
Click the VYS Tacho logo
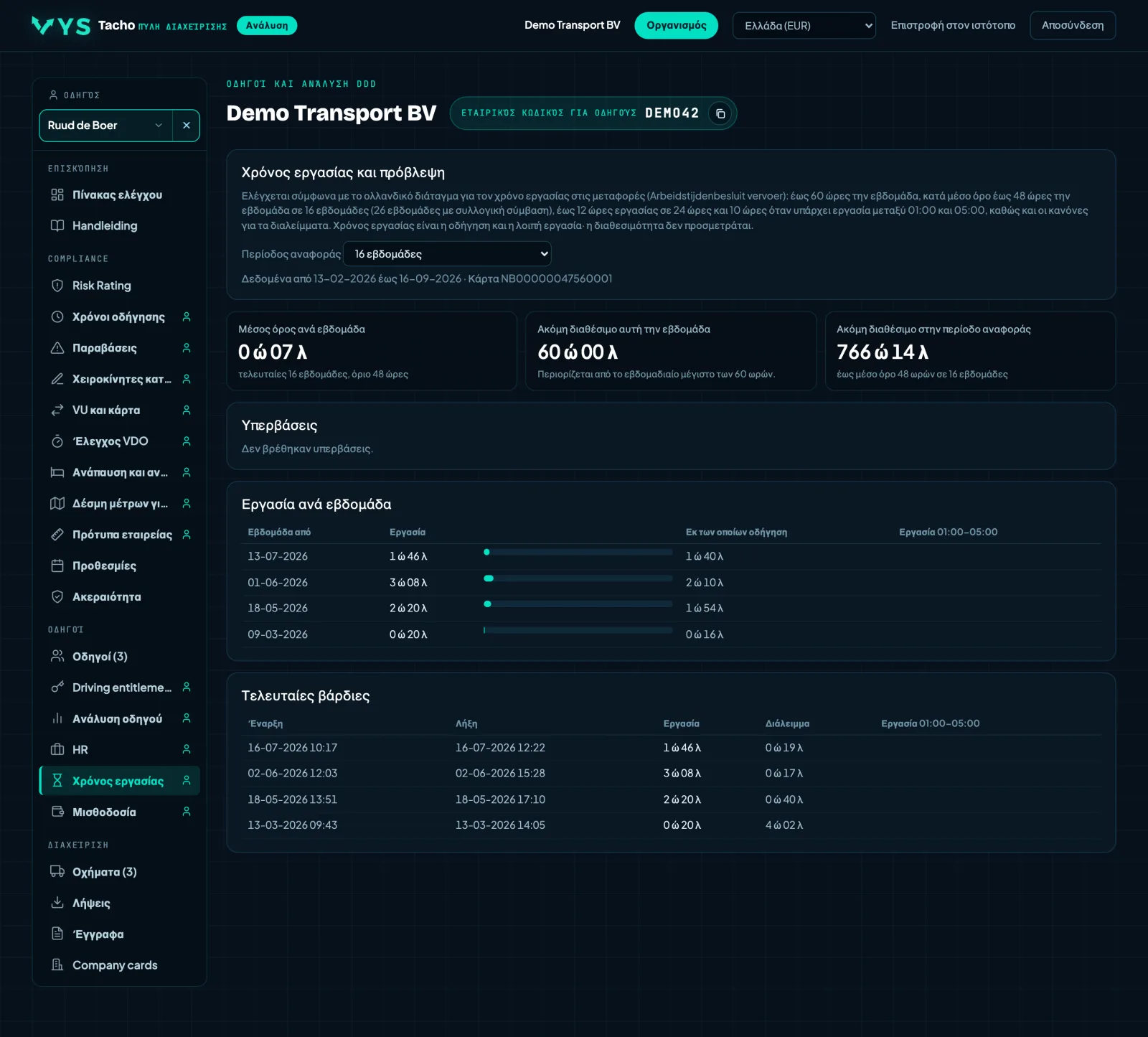pos(61,26)
